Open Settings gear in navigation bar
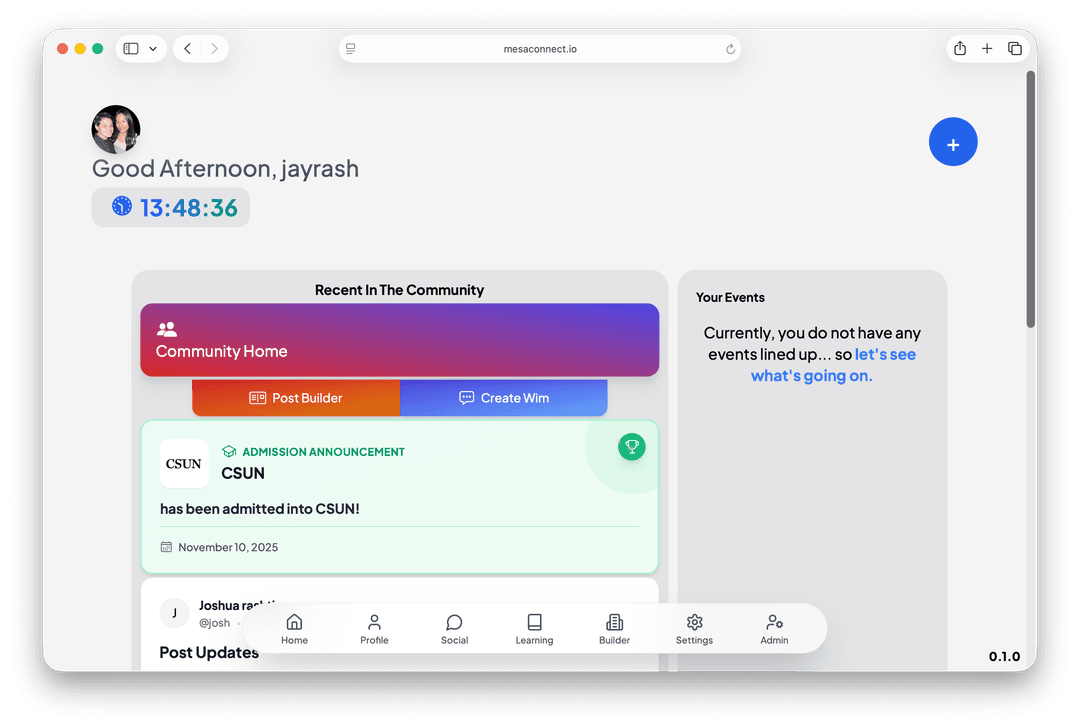 (x=694, y=629)
